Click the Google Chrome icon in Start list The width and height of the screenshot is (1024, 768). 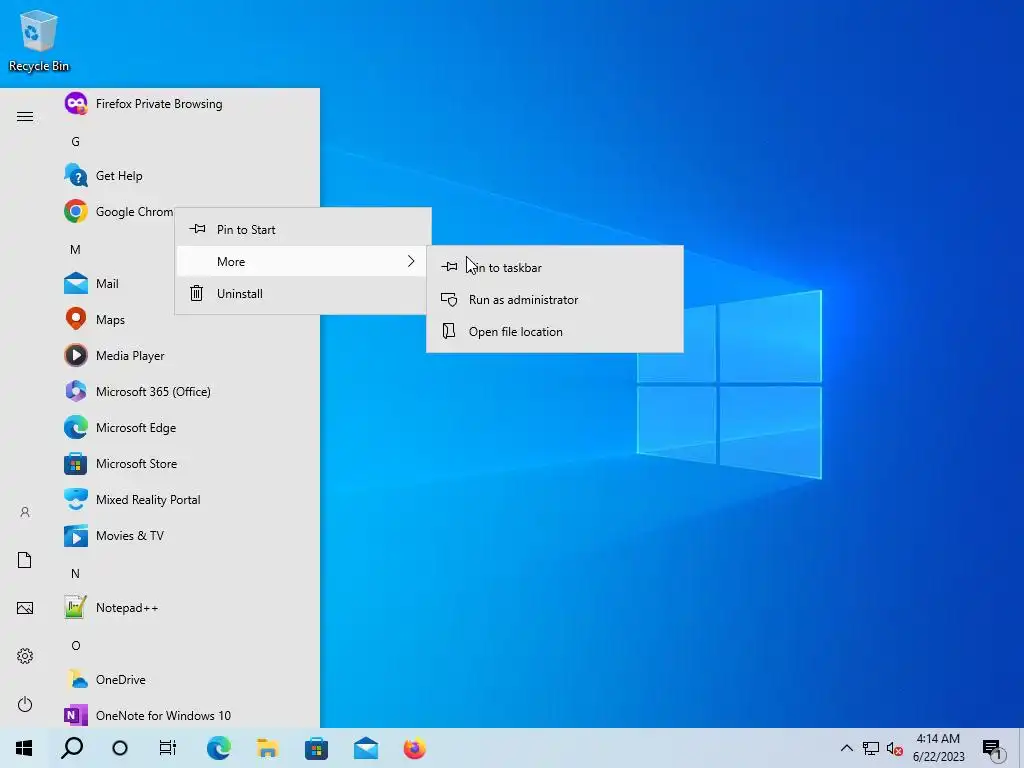click(76, 212)
